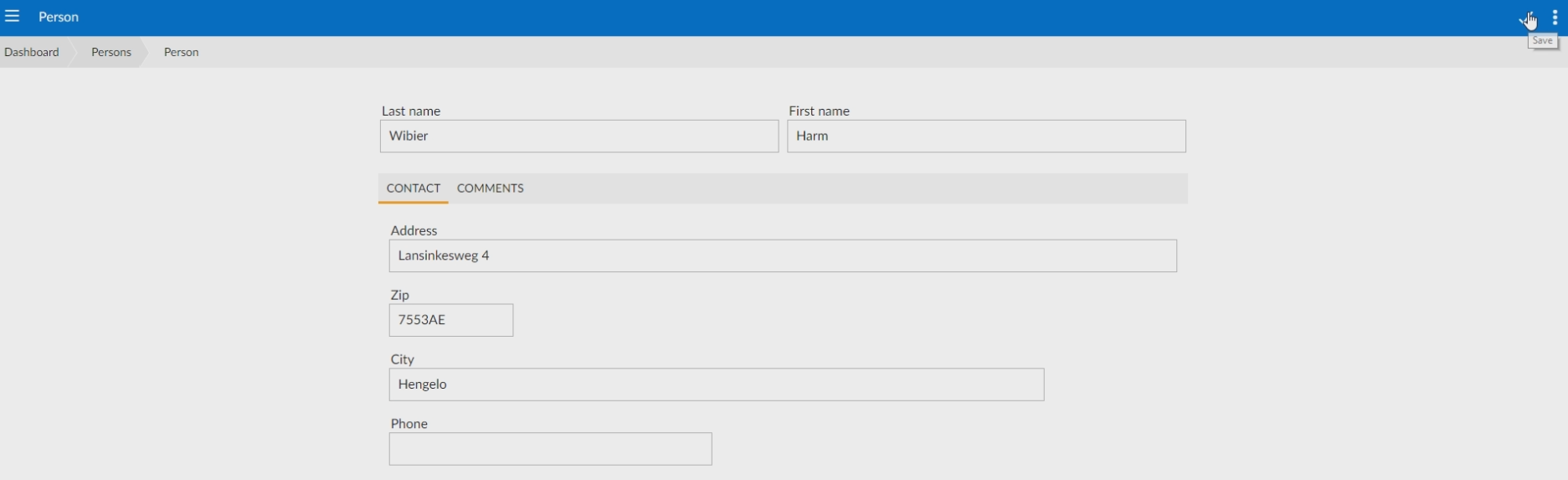Open the hamburger navigation menu
1568x480 pixels.
[x=12, y=17]
